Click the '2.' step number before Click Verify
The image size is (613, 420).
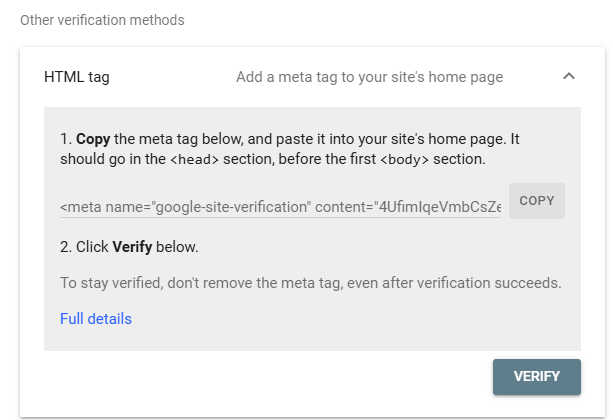(66, 246)
